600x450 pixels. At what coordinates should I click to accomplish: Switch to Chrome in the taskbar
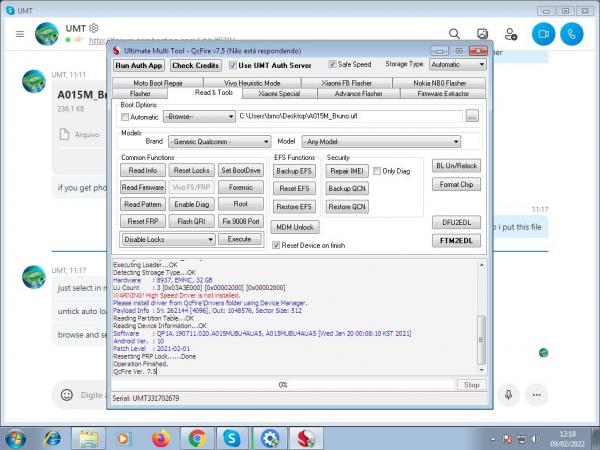(197, 439)
